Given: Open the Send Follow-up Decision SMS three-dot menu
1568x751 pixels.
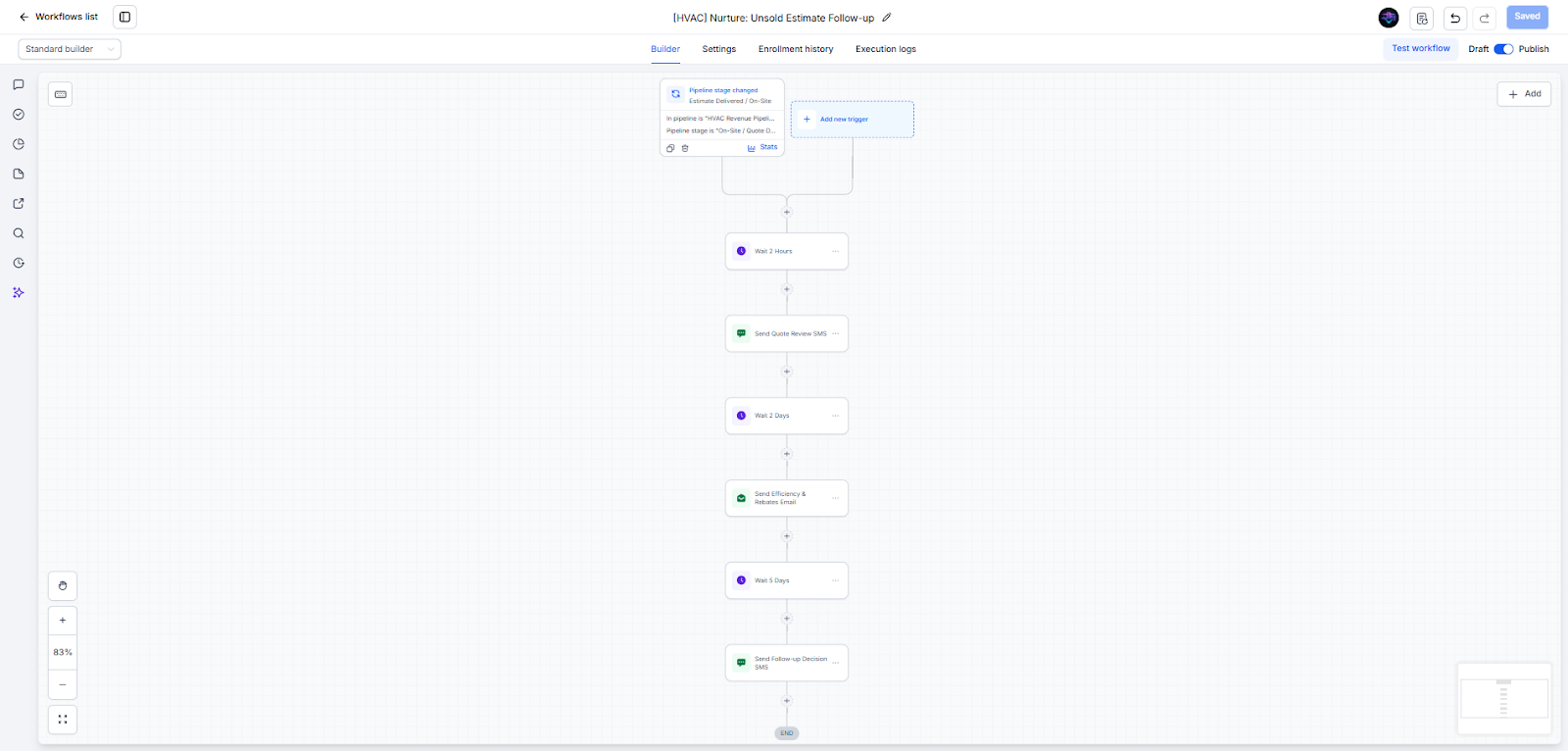Looking at the screenshot, I should [835, 663].
